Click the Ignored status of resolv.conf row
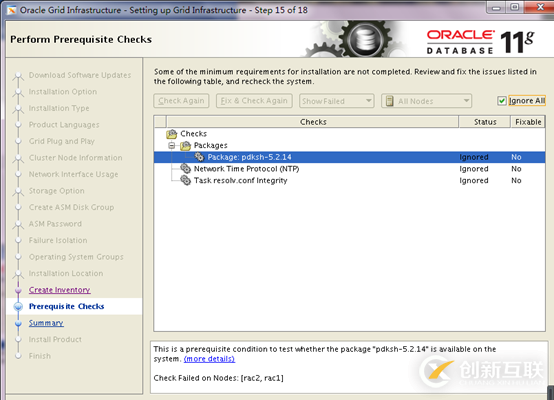Viewport: 554px width, 400px height. (474, 181)
